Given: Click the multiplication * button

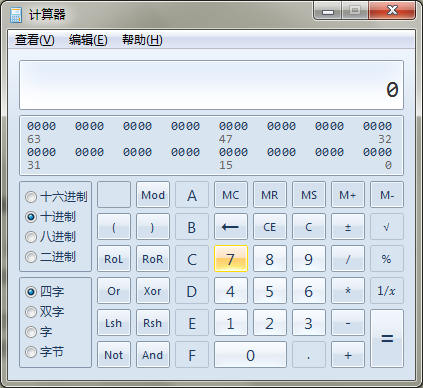Looking at the screenshot, I should point(348,291).
